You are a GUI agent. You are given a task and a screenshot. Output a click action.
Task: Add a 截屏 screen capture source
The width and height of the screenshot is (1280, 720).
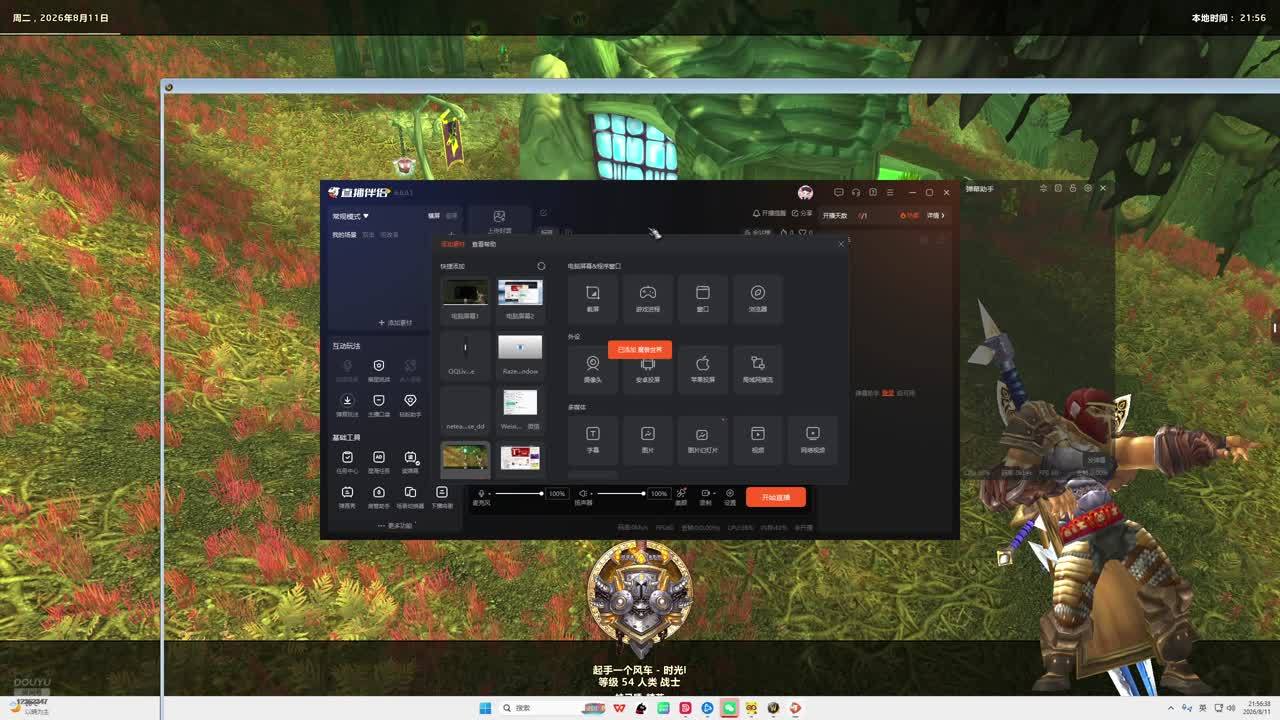[x=593, y=298]
